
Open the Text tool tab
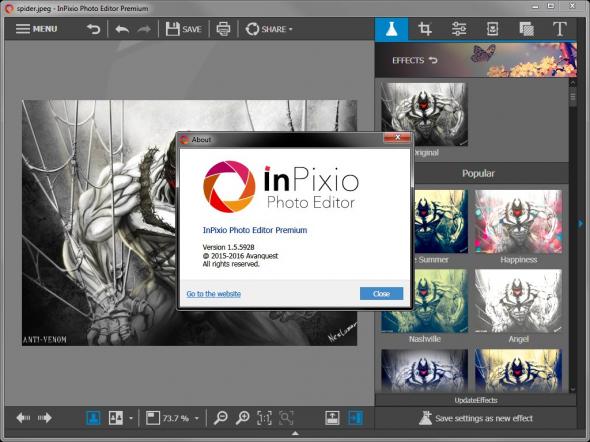click(560, 29)
